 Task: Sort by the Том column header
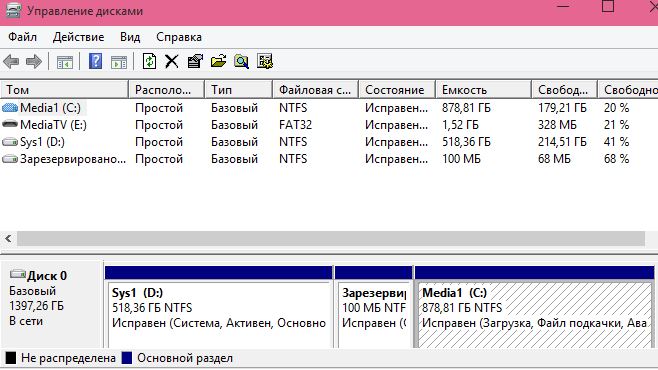point(64,90)
